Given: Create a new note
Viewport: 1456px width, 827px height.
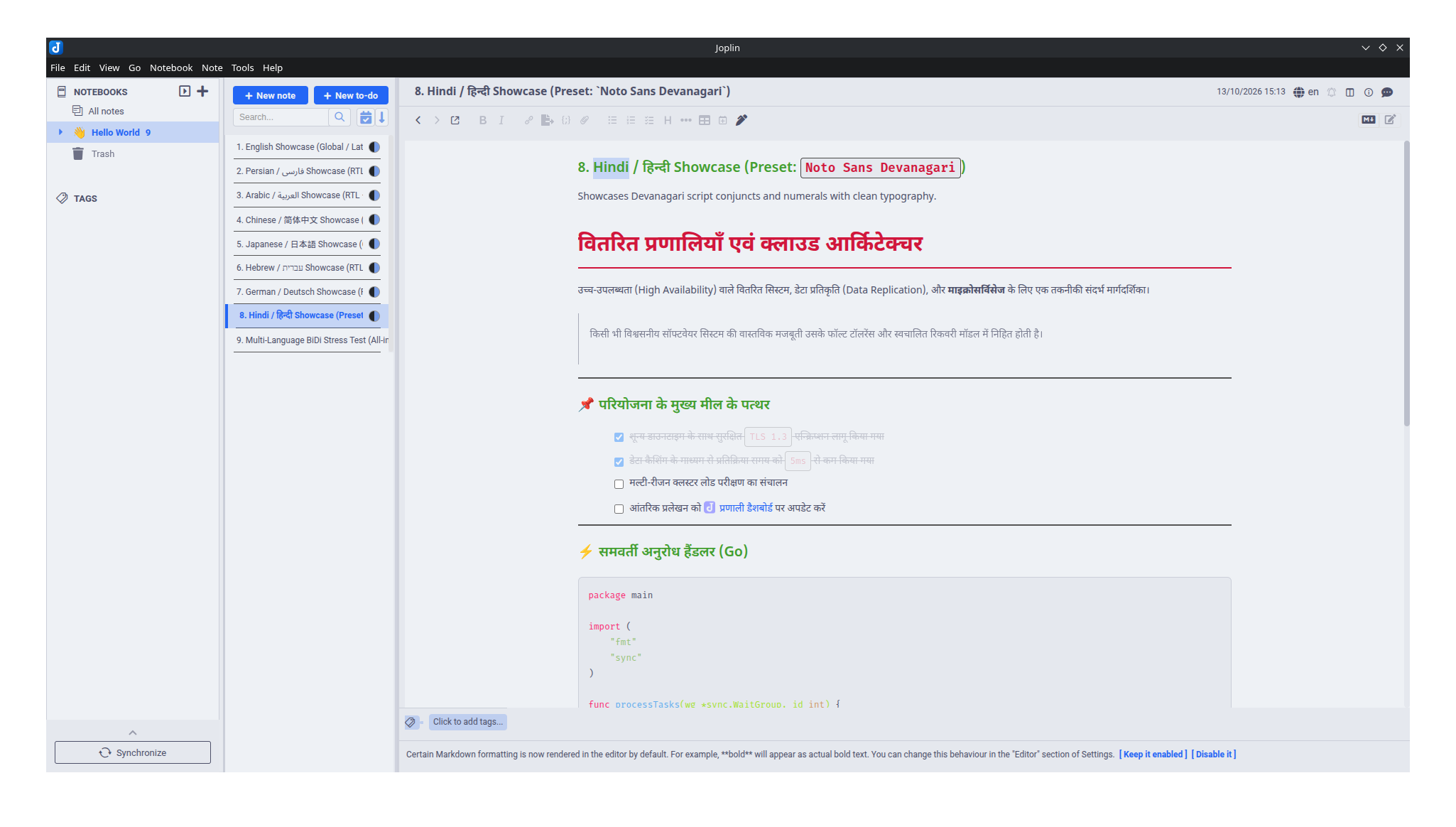Looking at the screenshot, I should click(x=271, y=95).
